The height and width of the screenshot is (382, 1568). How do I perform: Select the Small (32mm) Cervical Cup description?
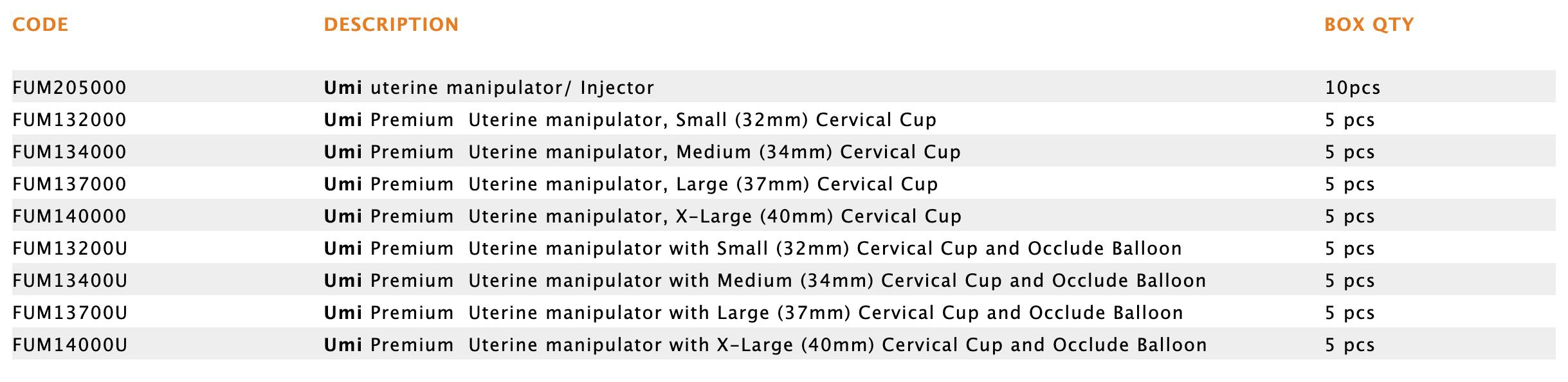click(630, 120)
